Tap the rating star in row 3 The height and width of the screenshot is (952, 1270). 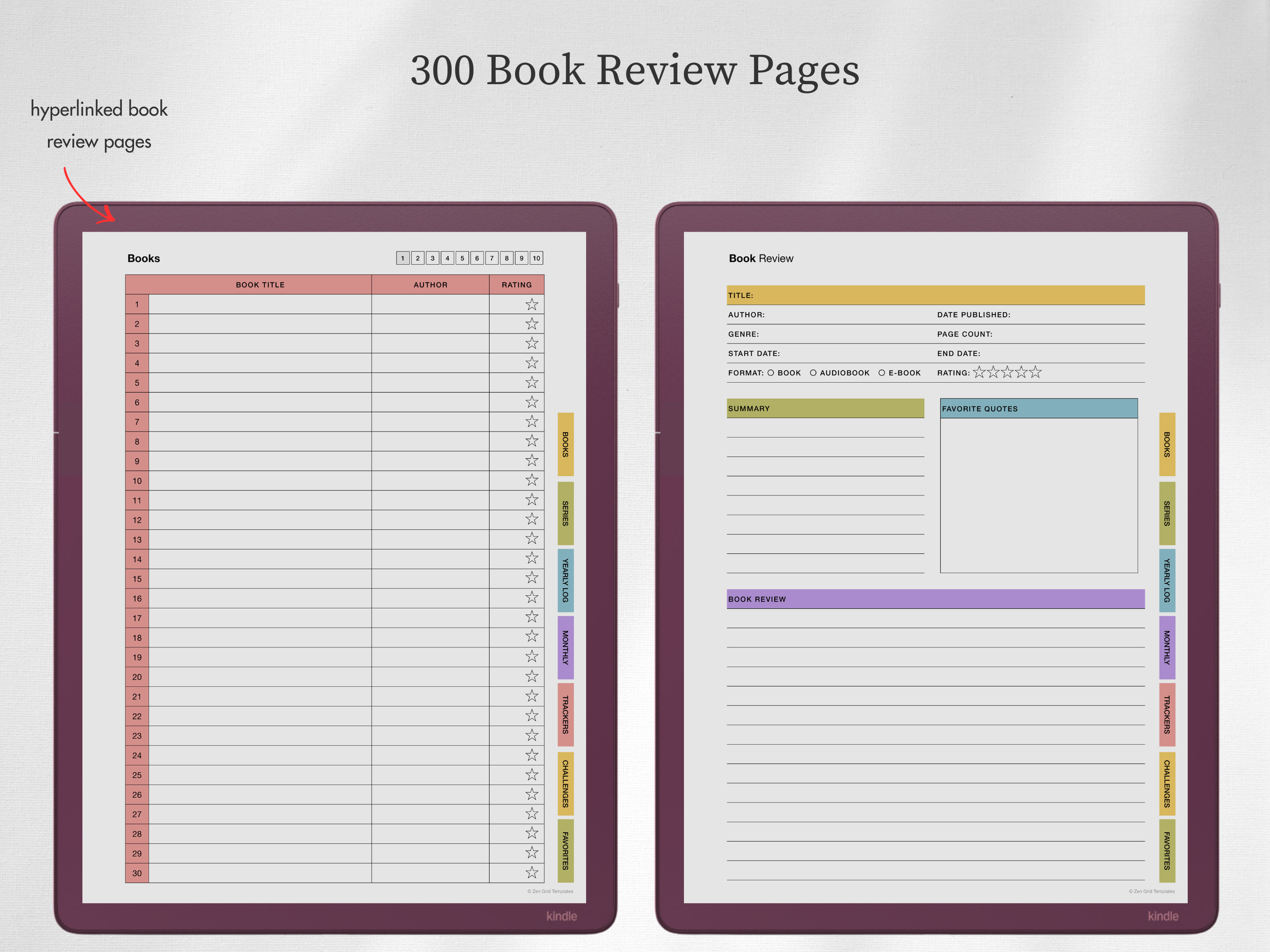pyautogui.click(x=532, y=343)
